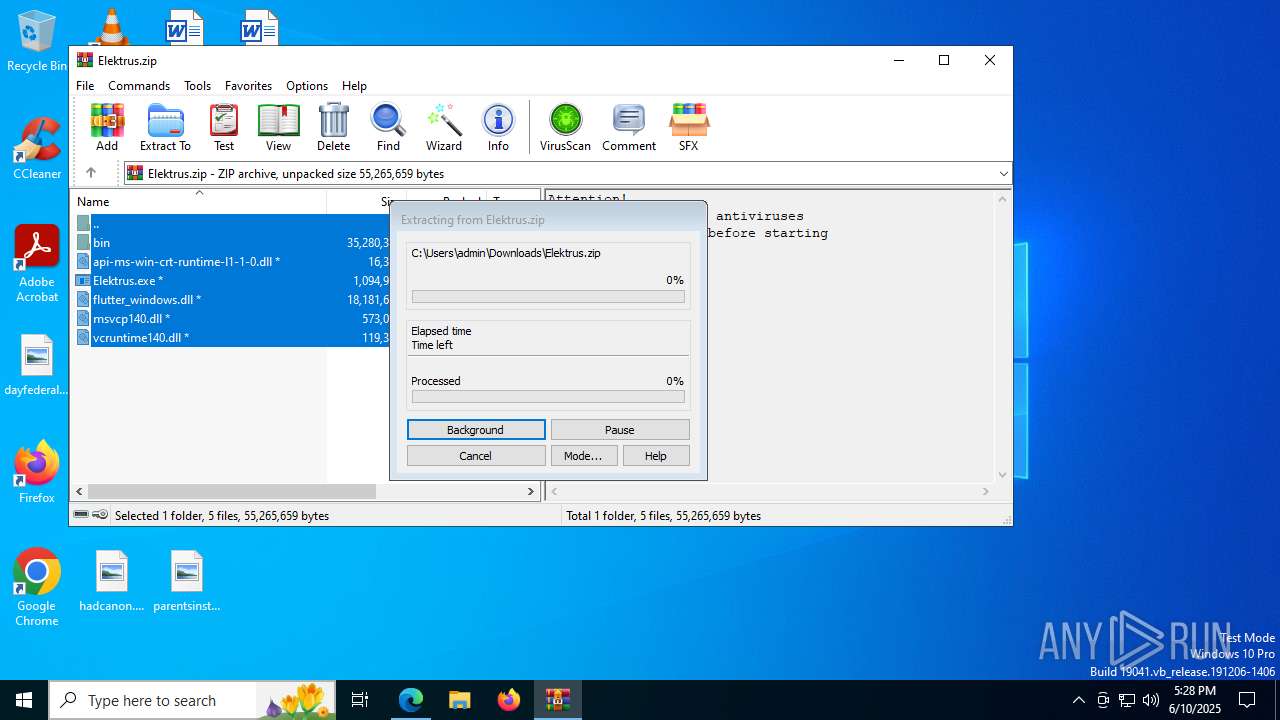Select the bin folder row
The height and width of the screenshot is (720, 1280).
[233, 242]
